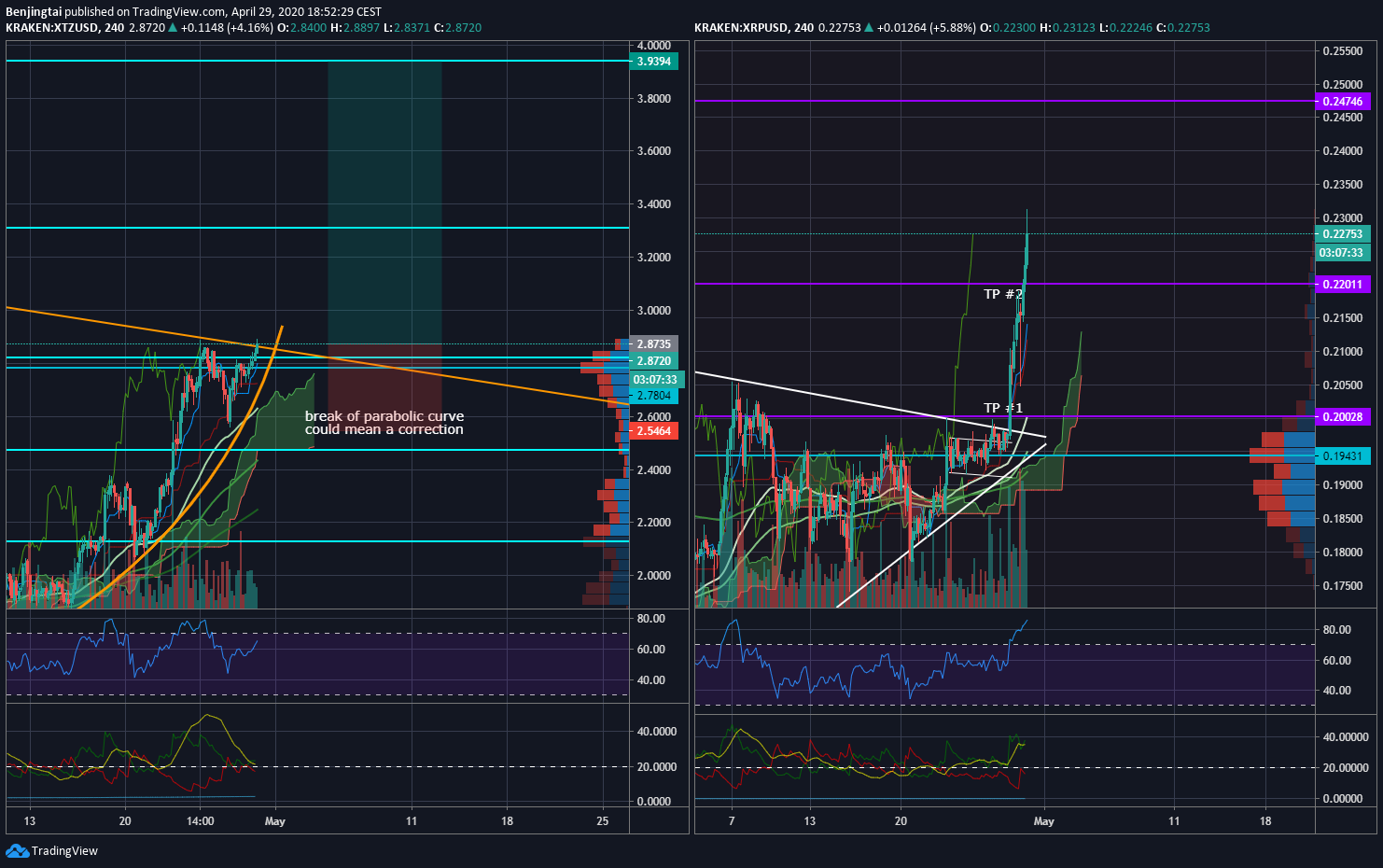The width and height of the screenshot is (1383, 868).
Task: Select the KRAKEN:XRPUSD, 240 symbol label
Action: [754, 28]
